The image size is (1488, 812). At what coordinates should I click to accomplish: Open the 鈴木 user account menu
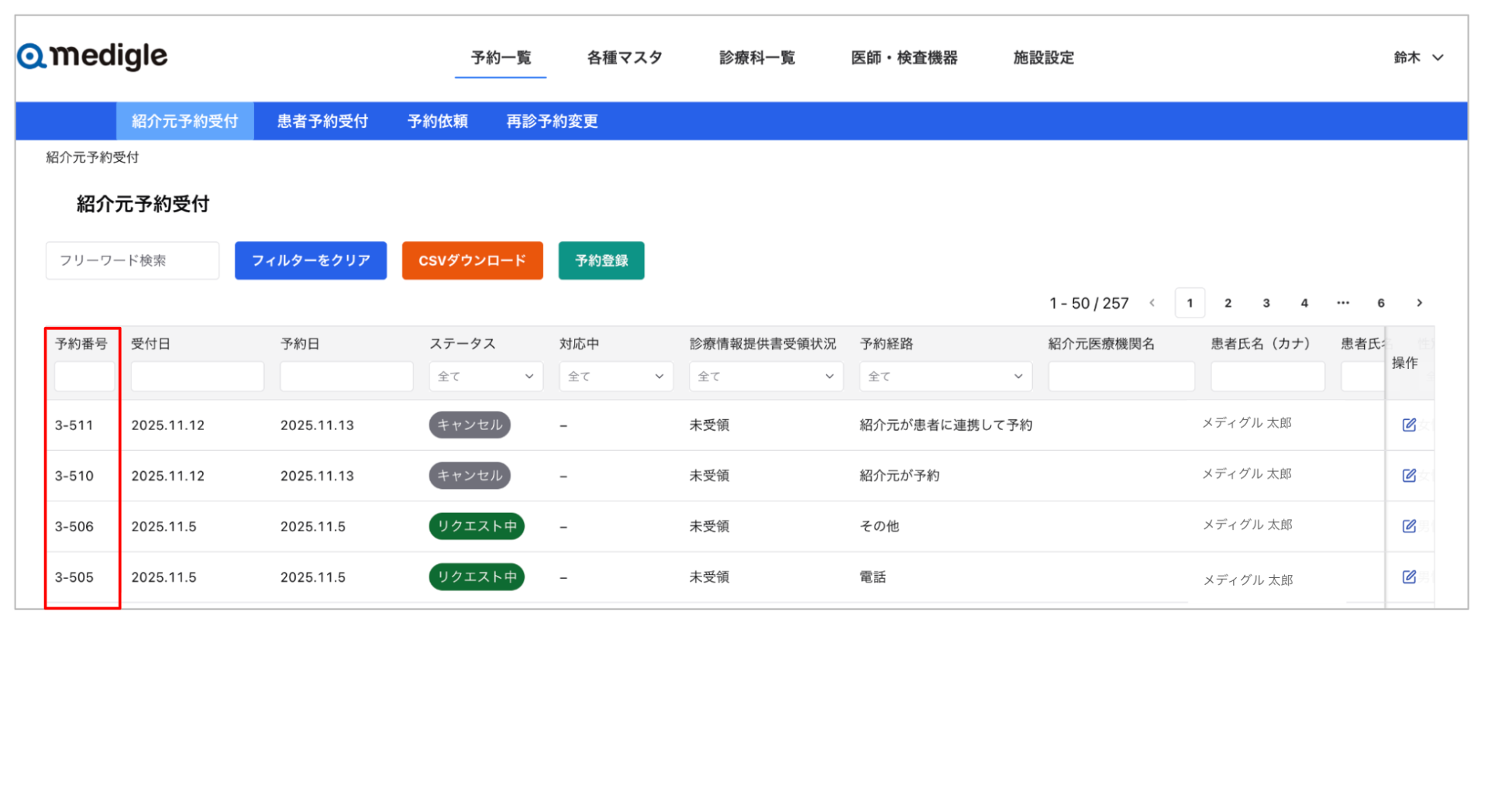(1417, 57)
